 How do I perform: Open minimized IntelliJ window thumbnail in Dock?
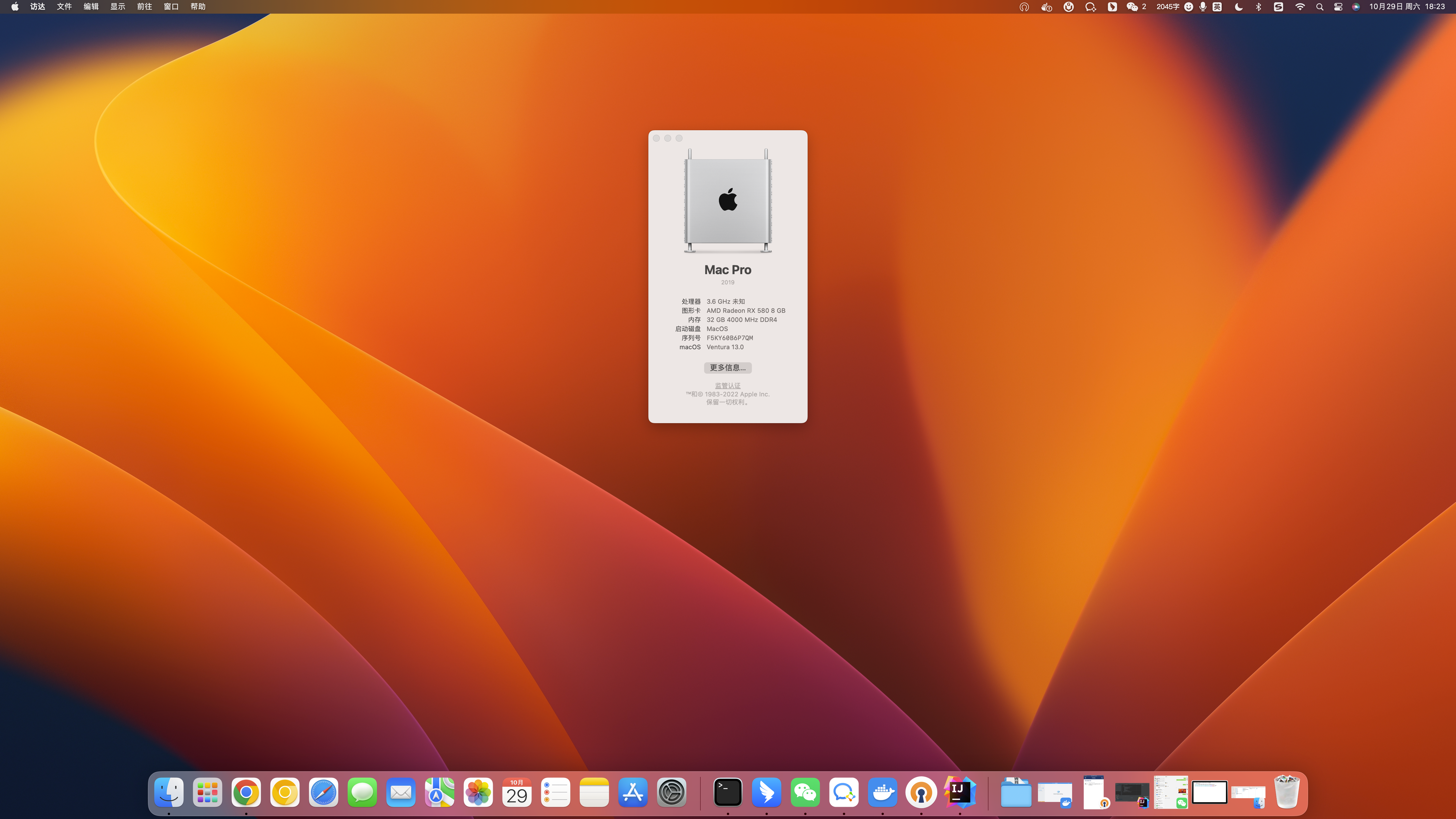coord(1132,795)
